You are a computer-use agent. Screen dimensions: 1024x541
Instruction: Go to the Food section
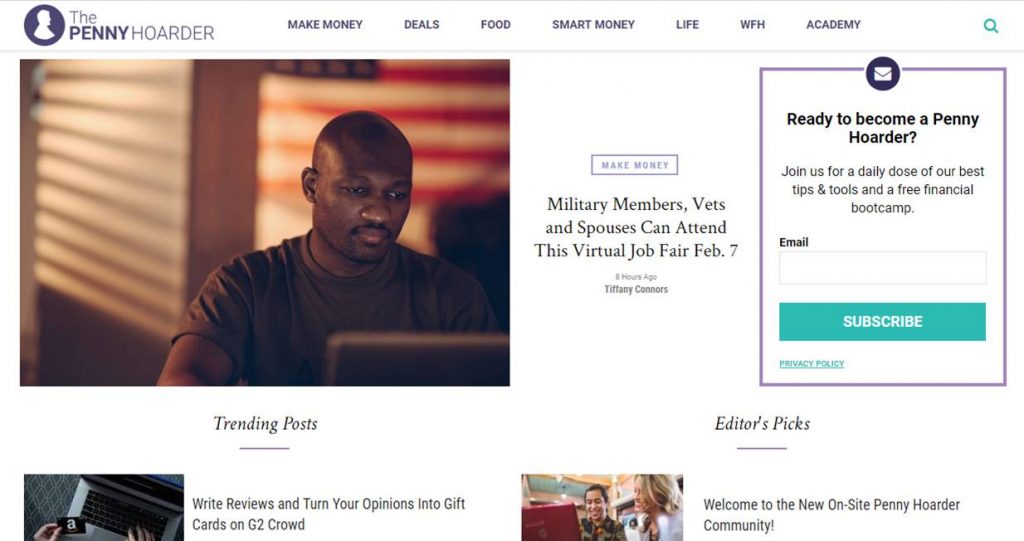click(x=495, y=25)
